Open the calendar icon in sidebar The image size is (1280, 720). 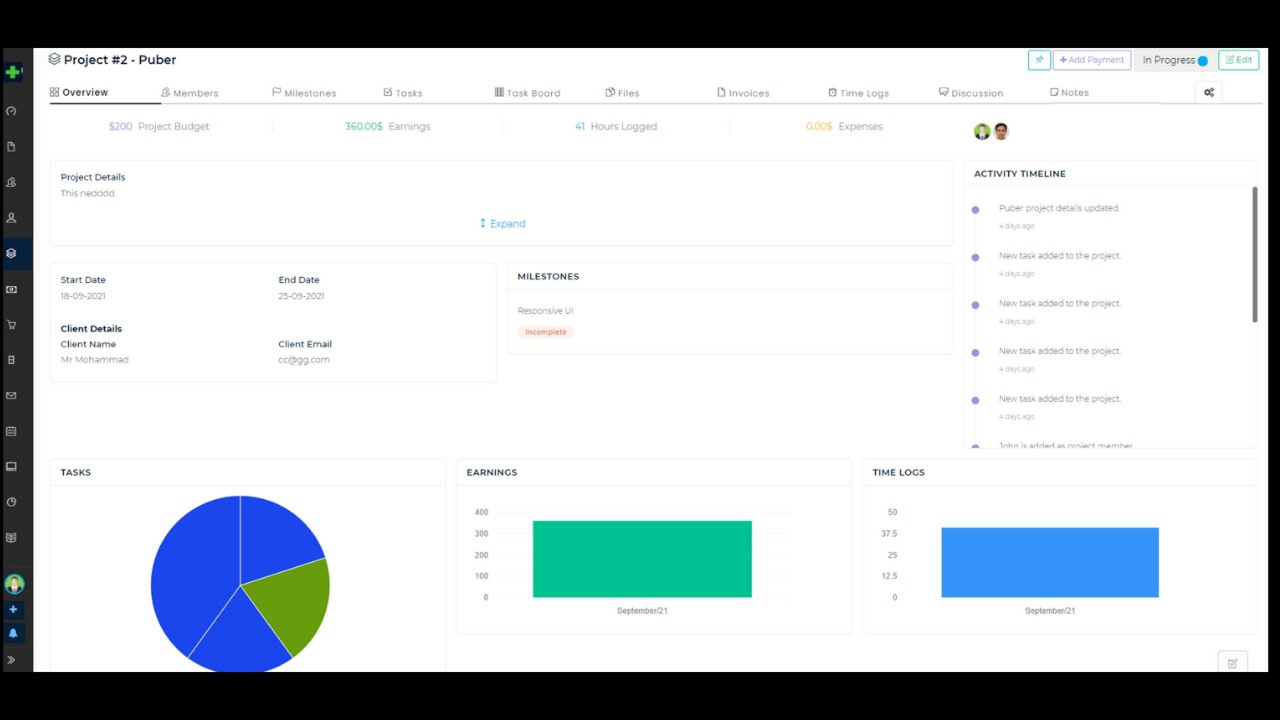11,432
